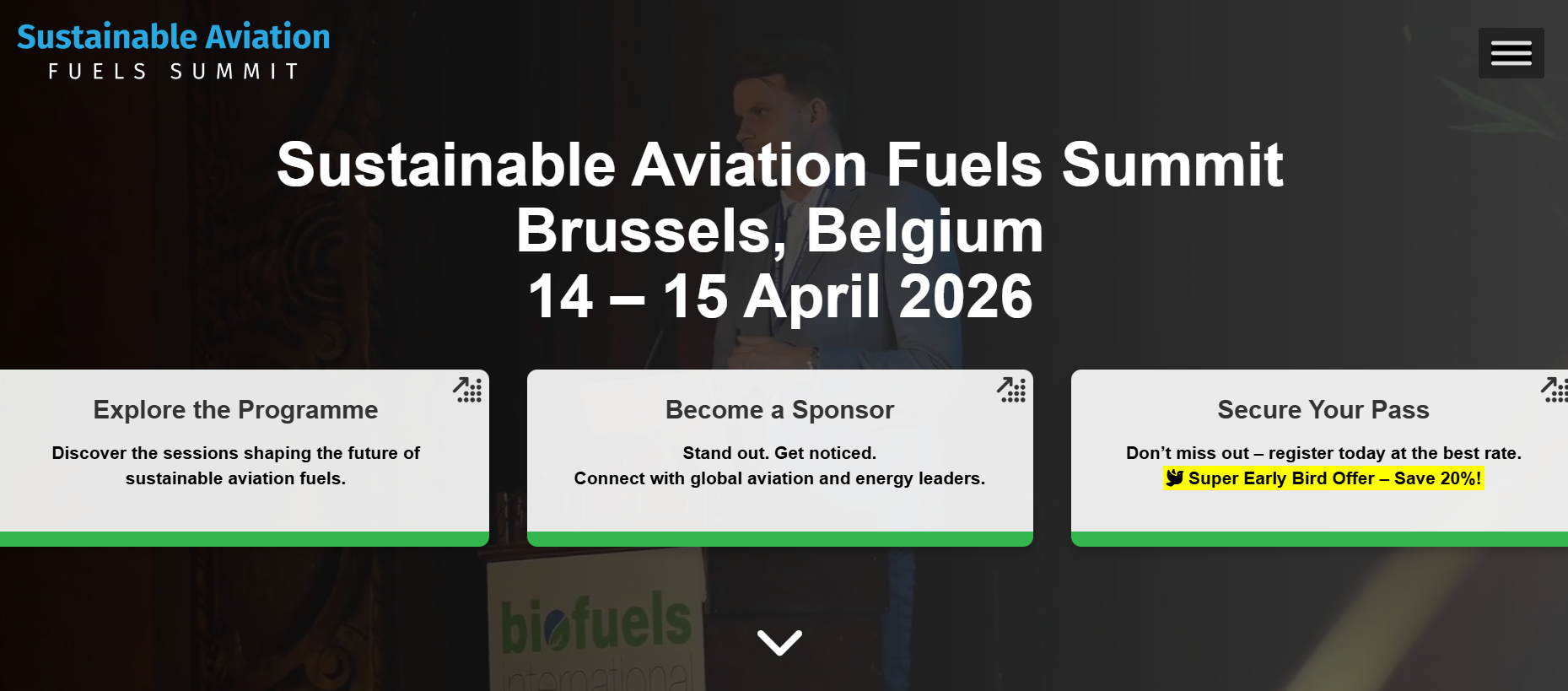Click the green bar under the sponsor card
The image size is (1568, 691).
[779, 537]
